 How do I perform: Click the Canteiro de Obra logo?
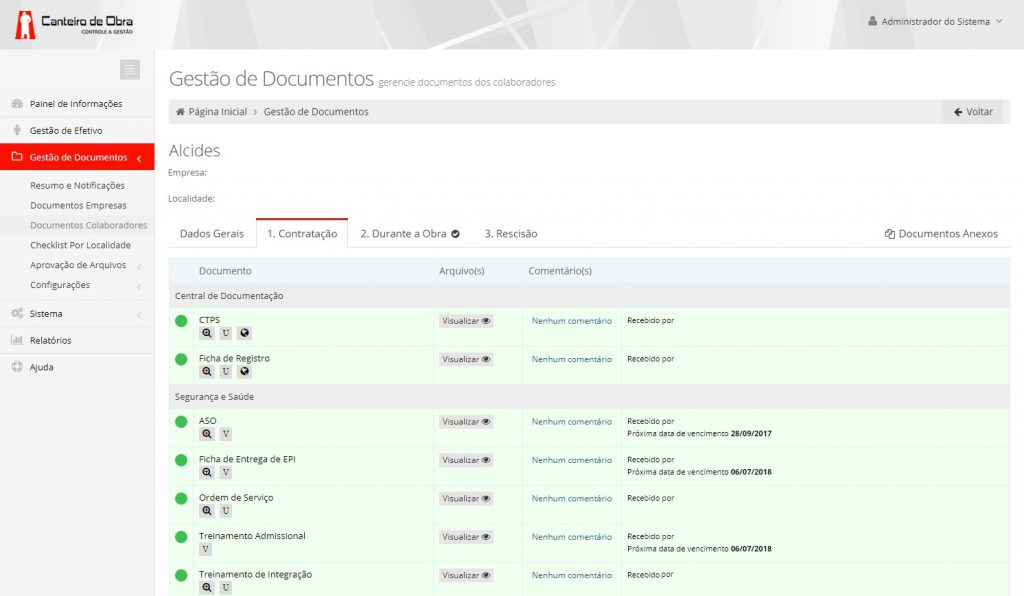coord(74,24)
